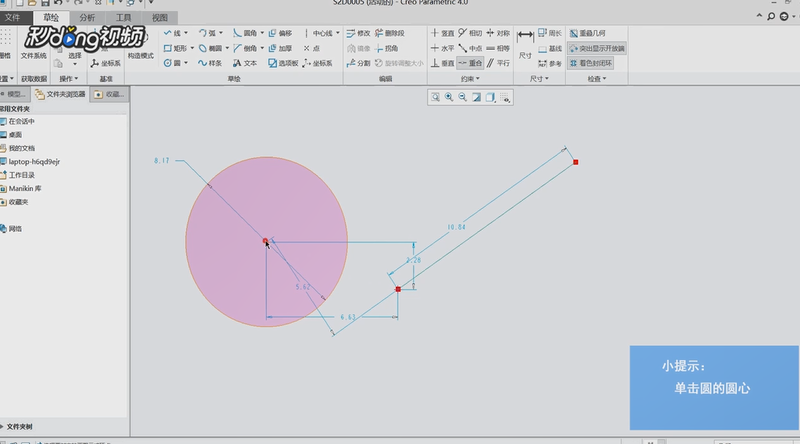Click the circle's center point
The width and height of the screenshot is (800, 444).
coord(265,240)
